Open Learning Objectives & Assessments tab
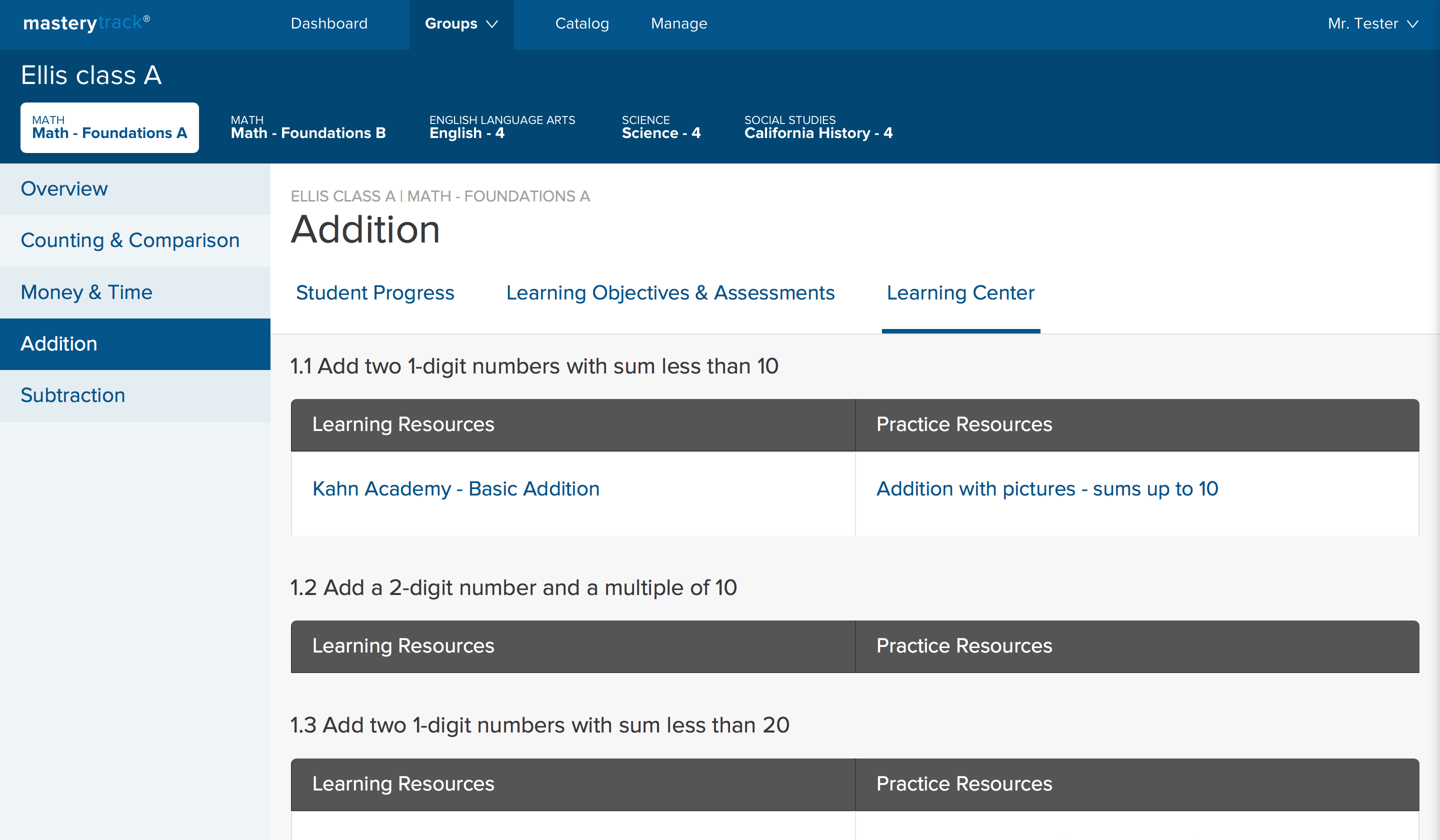1440x840 pixels. pyautogui.click(x=669, y=292)
